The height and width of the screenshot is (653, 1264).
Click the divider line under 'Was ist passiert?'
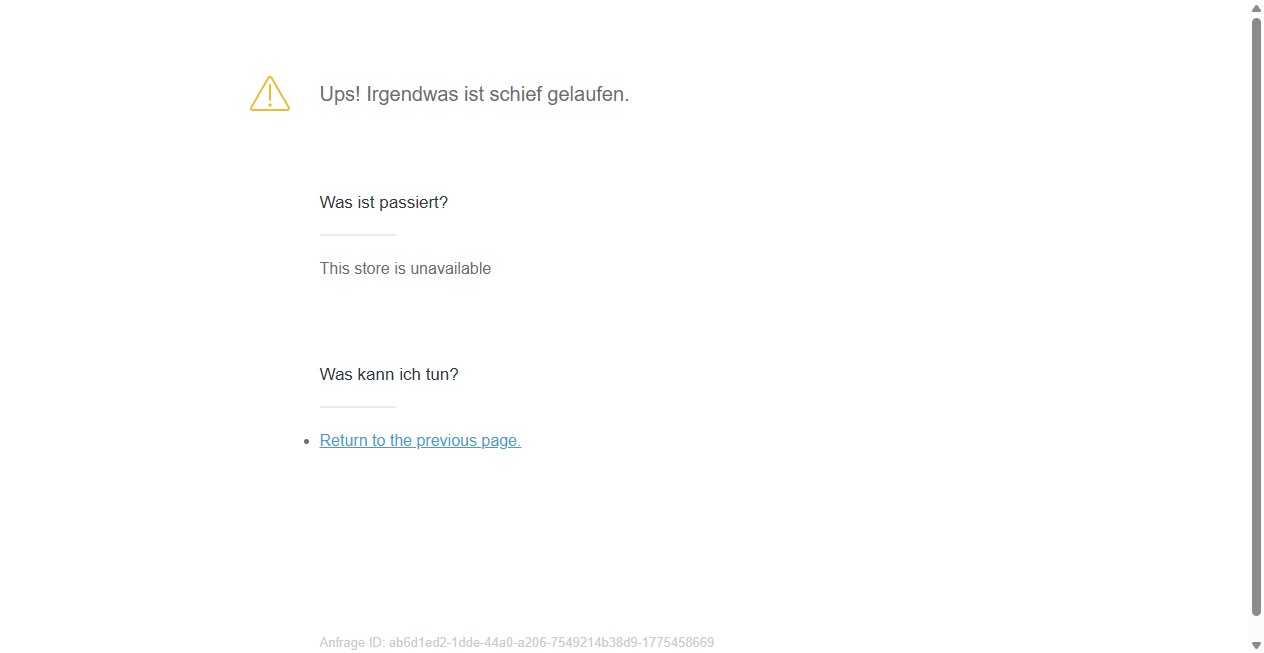pyautogui.click(x=358, y=235)
